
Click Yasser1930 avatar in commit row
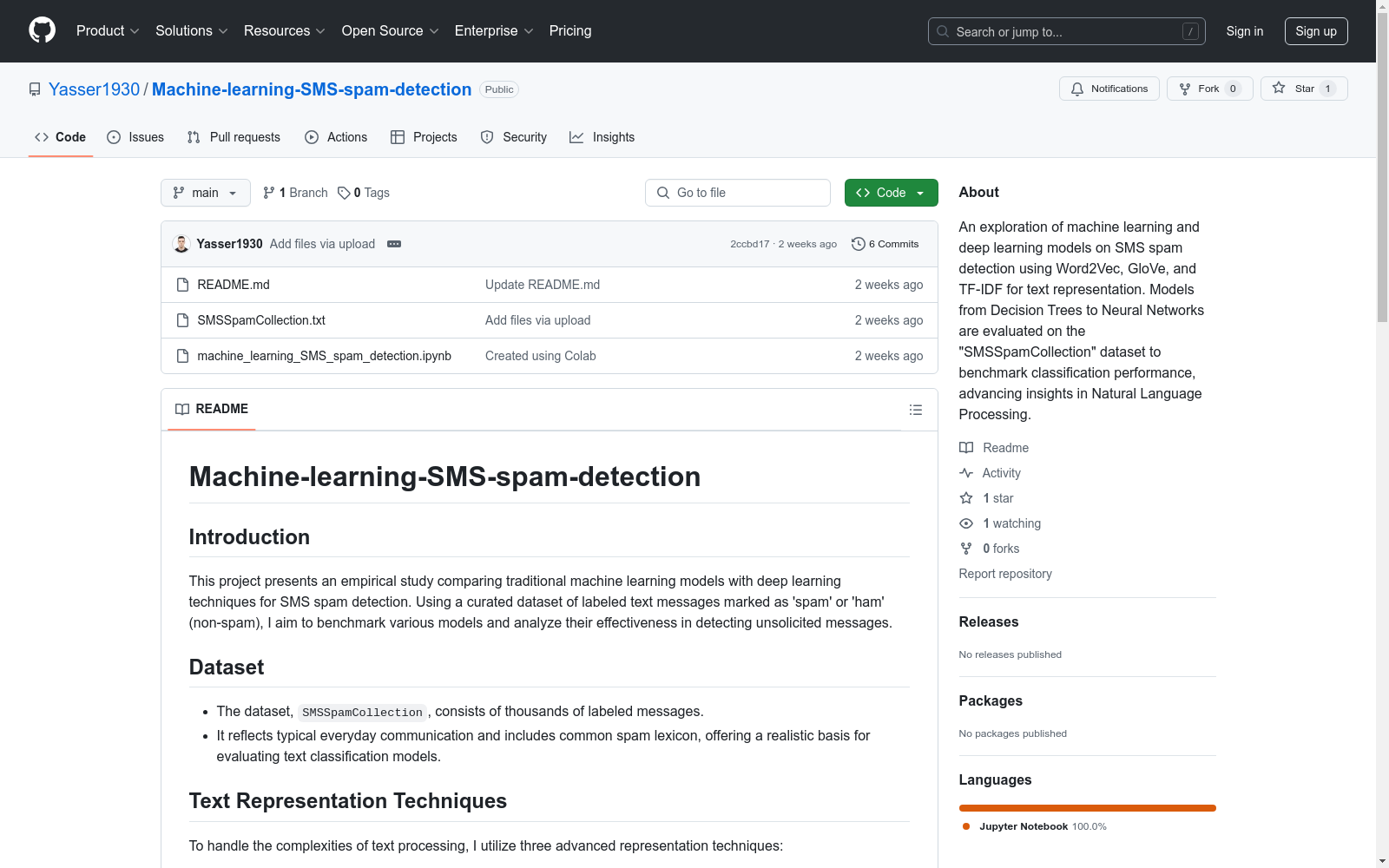pos(181,244)
